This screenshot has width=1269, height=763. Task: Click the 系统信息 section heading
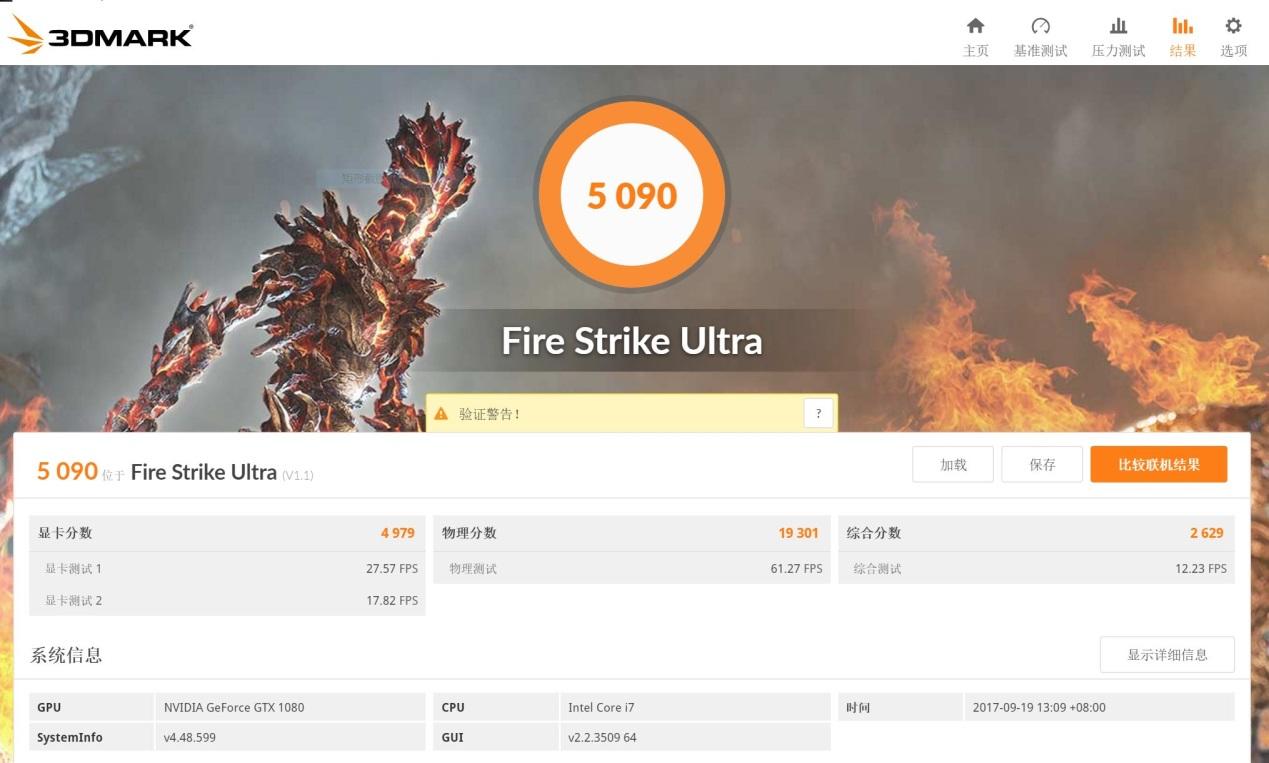click(x=66, y=655)
